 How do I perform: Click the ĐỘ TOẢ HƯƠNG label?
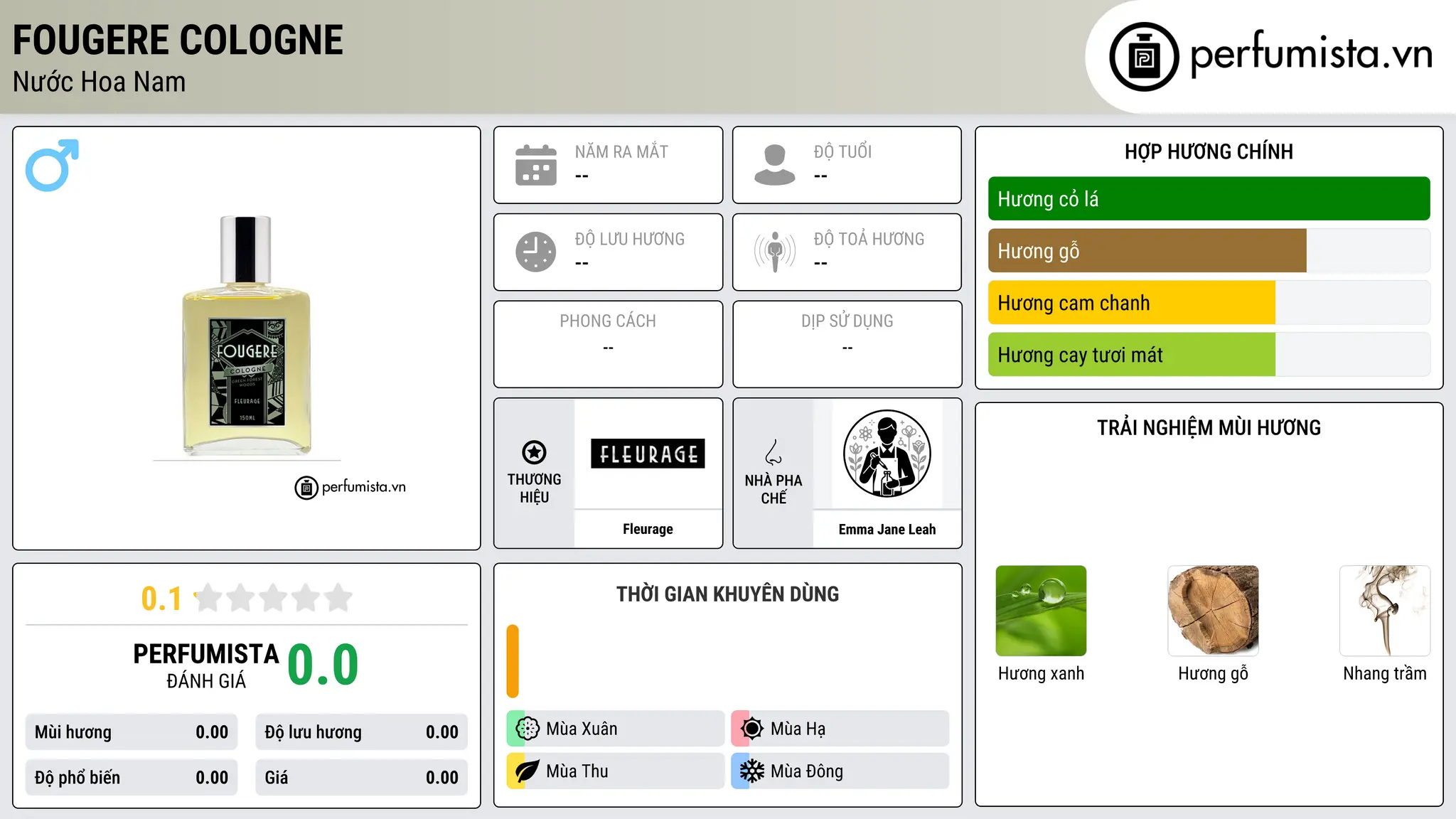click(x=869, y=239)
